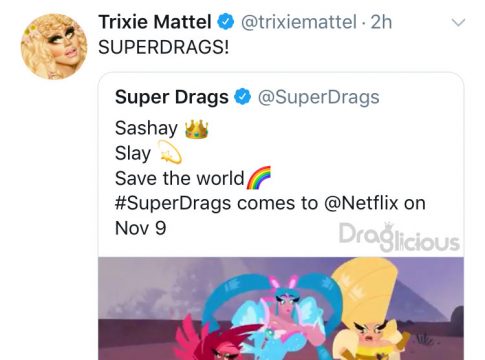Screen dimensions: 485x360
Task: Click Trixie Mattel's blue verified badge
Action: [x=226, y=22]
